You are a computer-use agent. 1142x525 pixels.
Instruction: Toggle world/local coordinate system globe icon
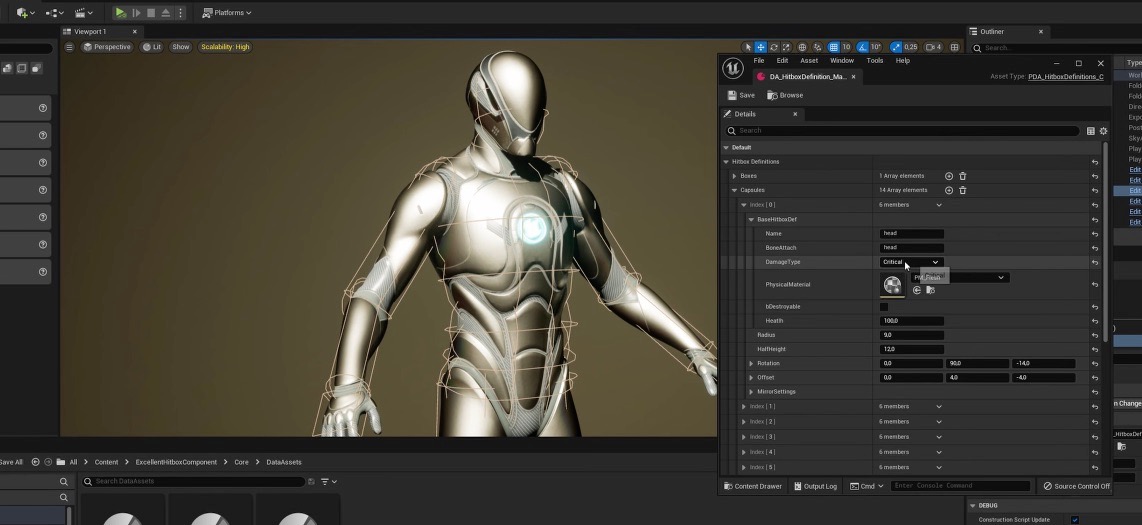802,47
